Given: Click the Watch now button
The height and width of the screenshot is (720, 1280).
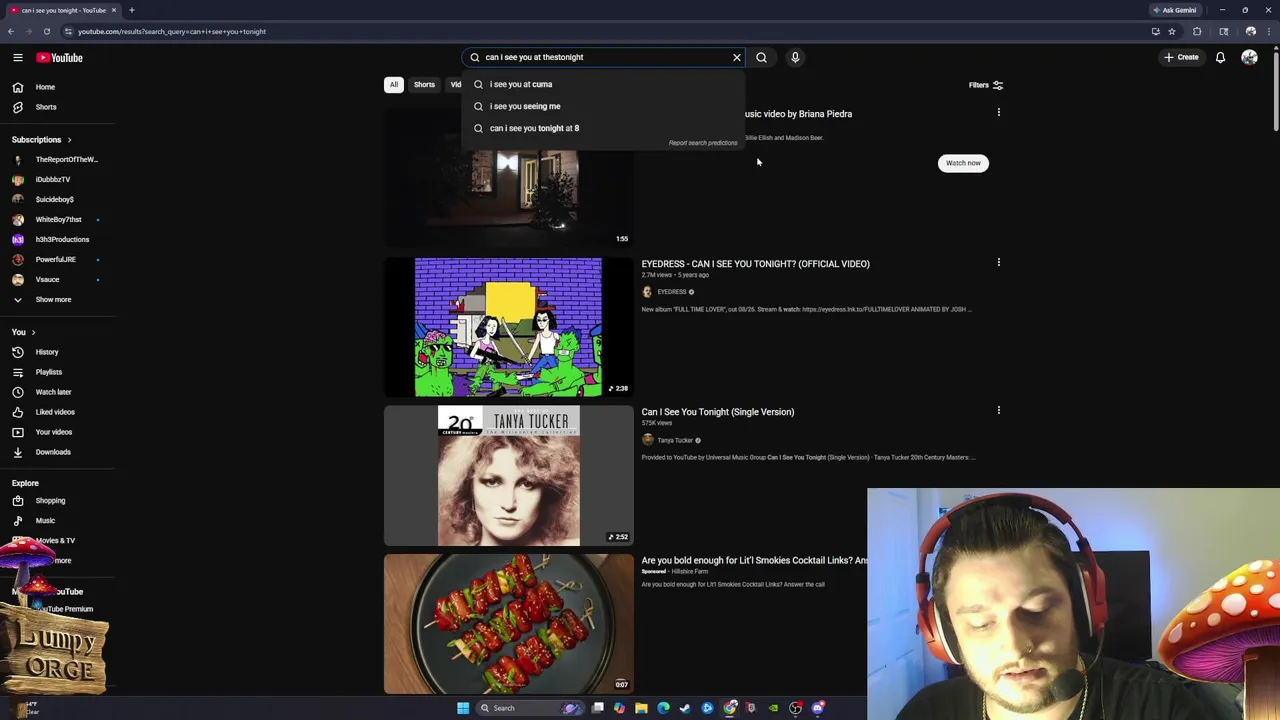Looking at the screenshot, I should [963, 163].
